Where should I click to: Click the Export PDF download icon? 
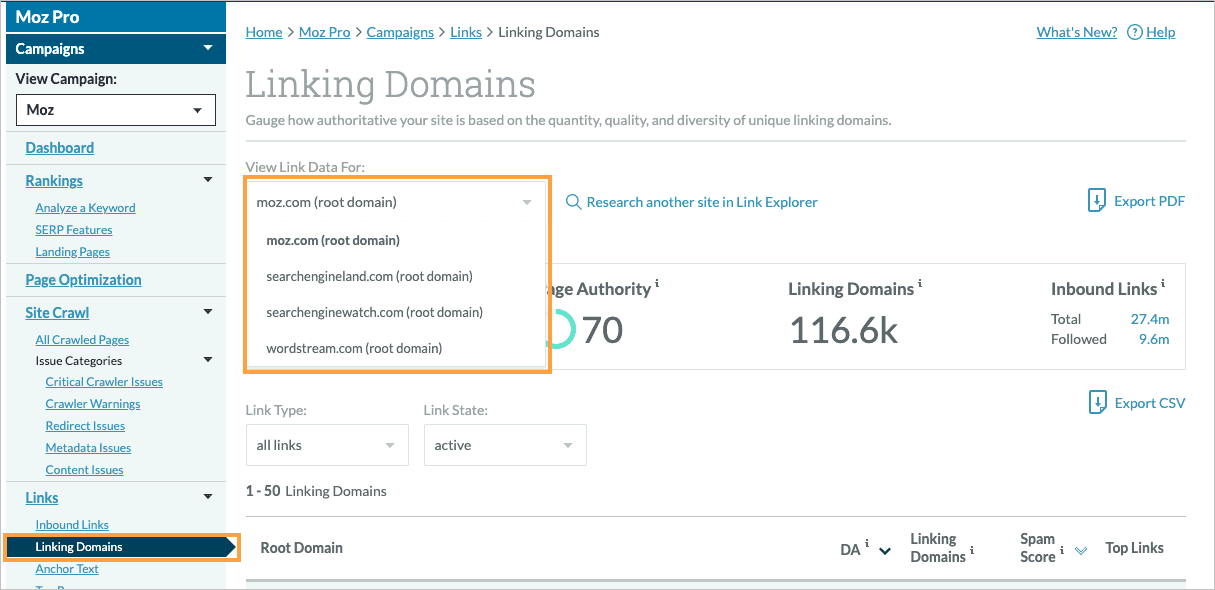(1097, 200)
